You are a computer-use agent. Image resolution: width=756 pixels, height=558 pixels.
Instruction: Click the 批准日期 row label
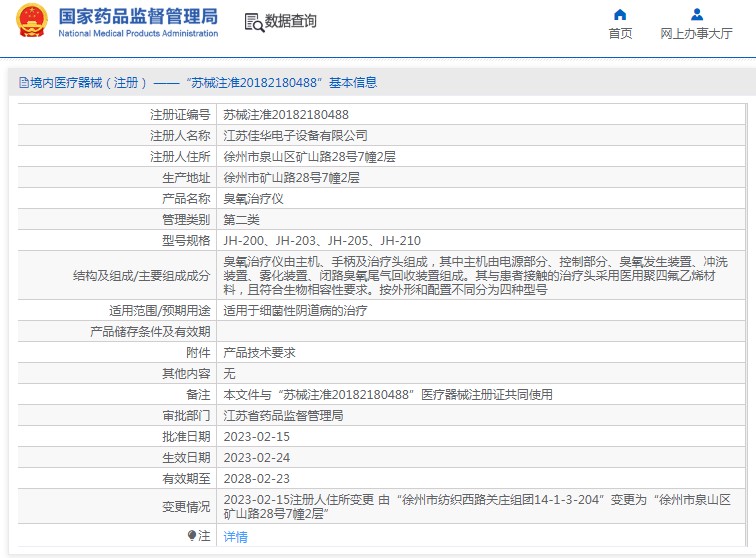point(186,436)
